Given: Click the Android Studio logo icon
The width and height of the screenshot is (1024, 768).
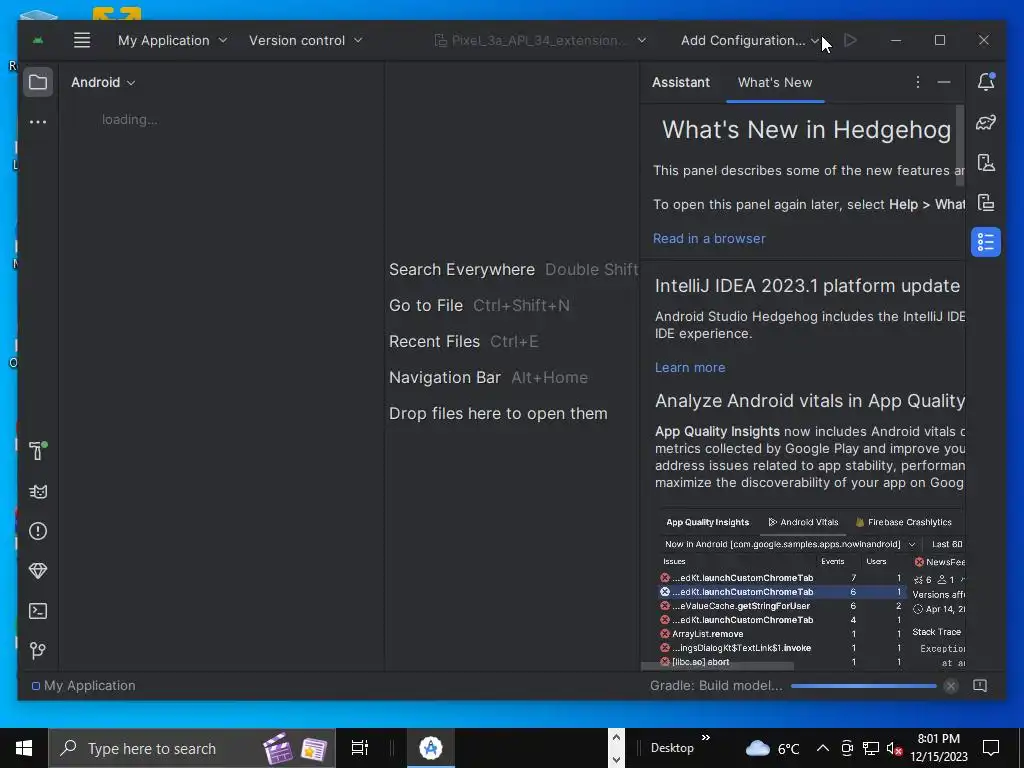Looking at the screenshot, I should coord(38,40).
